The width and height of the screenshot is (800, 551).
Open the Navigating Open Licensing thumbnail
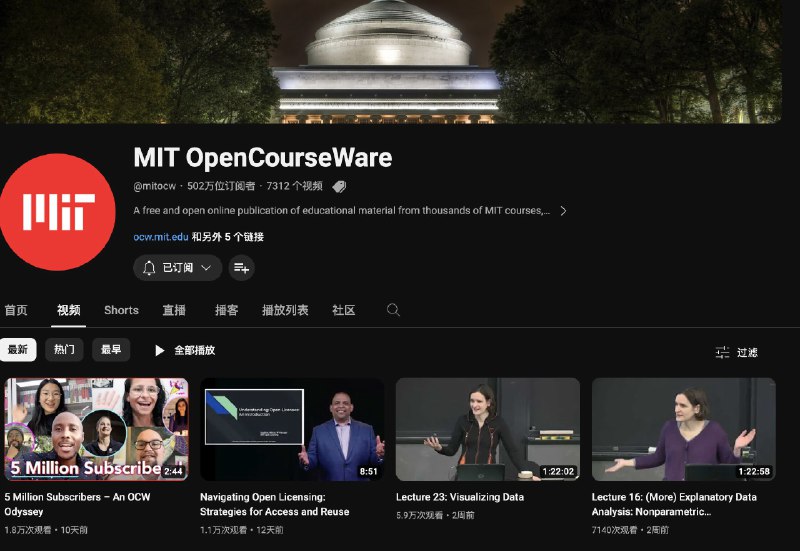[292, 430]
